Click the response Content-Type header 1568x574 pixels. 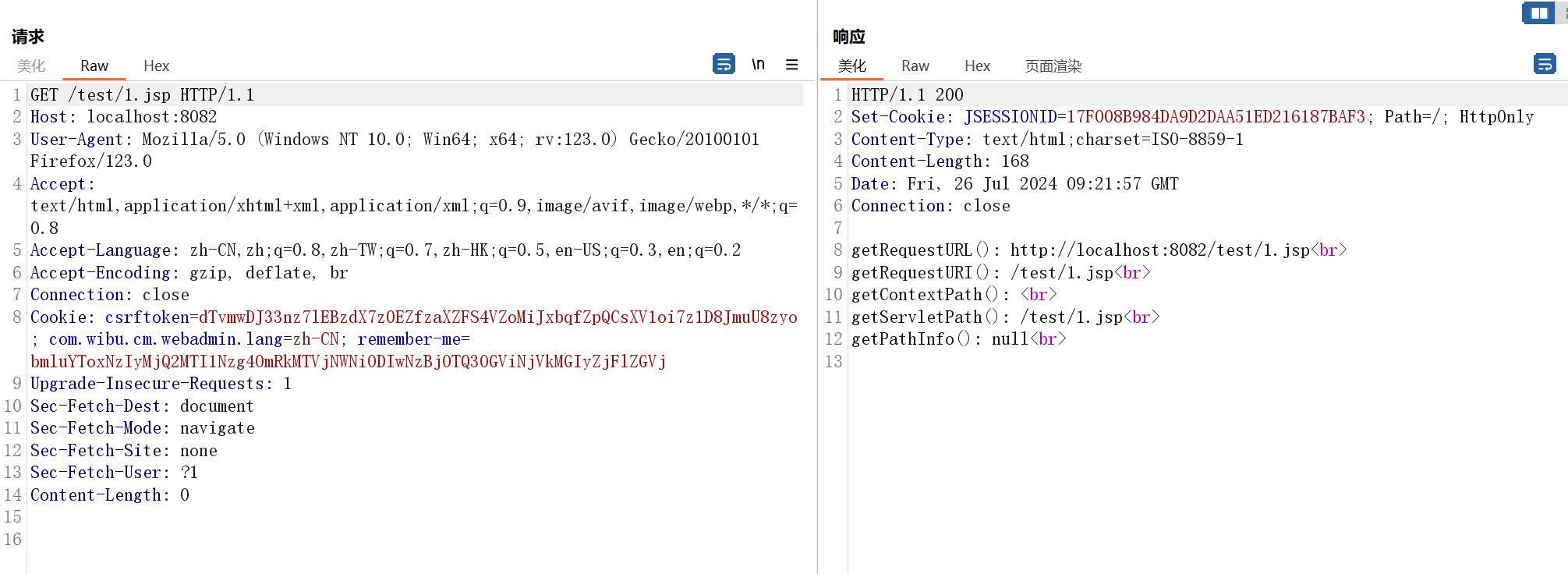coord(1048,140)
